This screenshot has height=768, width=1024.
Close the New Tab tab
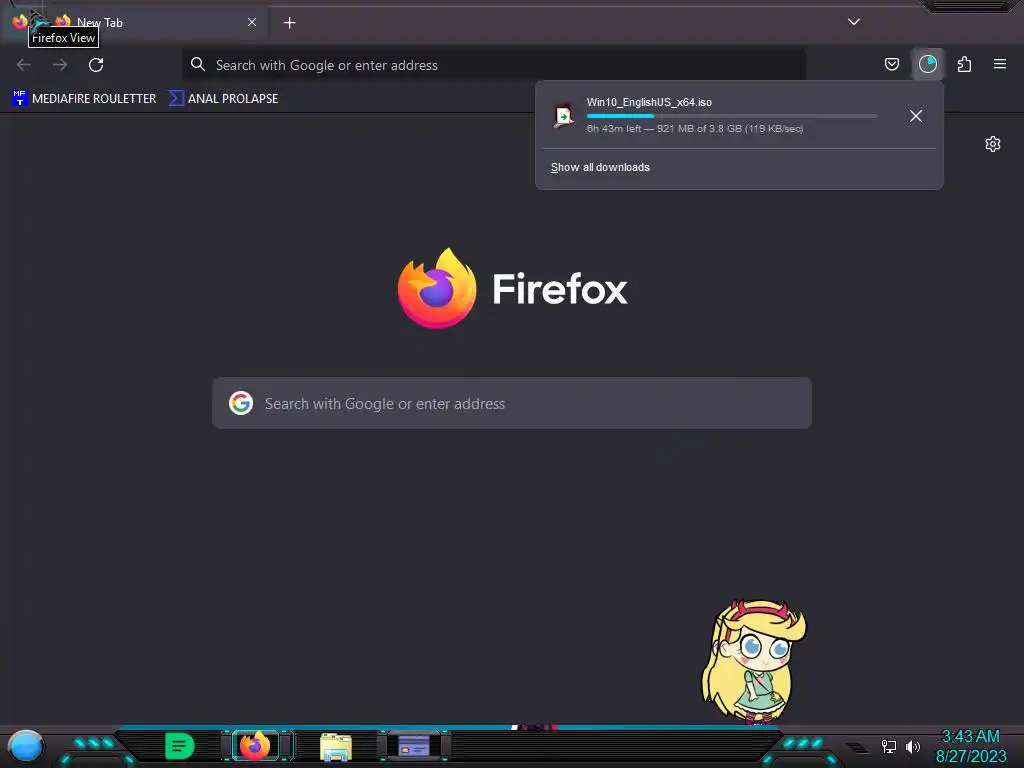click(252, 22)
